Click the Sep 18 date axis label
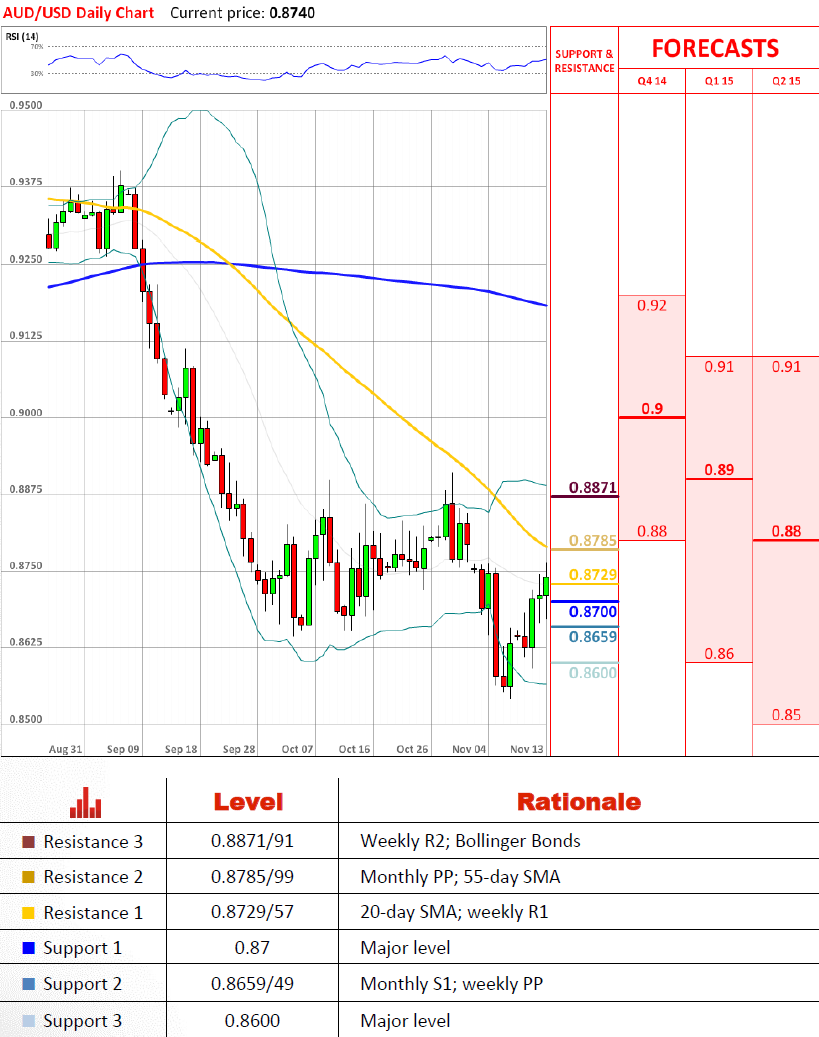 (x=181, y=749)
